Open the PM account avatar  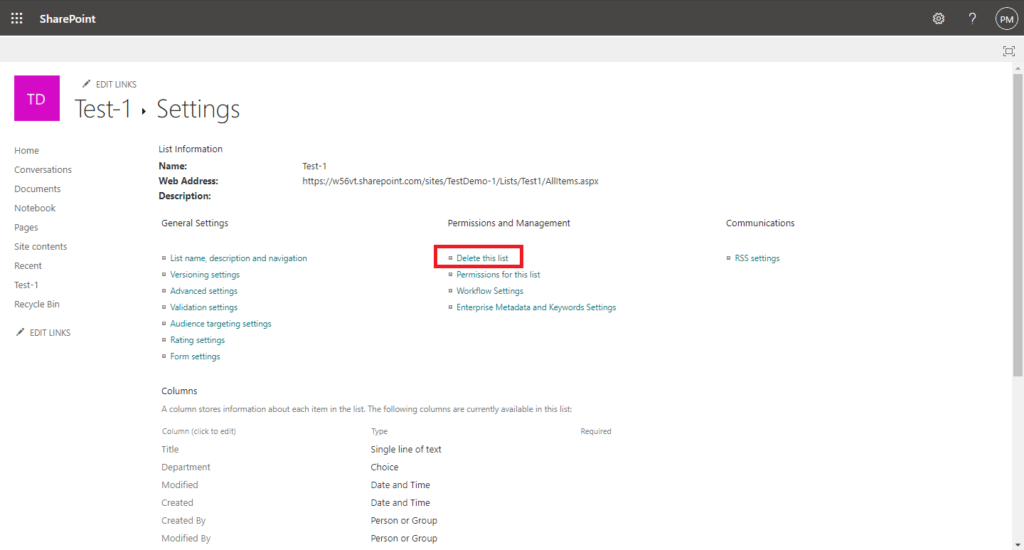(x=1006, y=19)
